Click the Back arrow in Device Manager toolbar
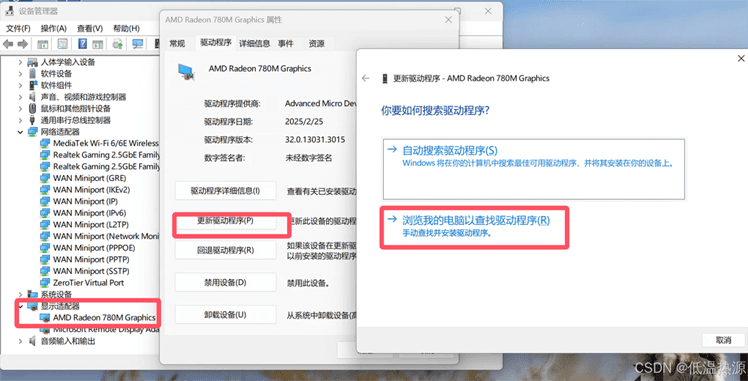Screen dimensions: 748x381 click(8, 44)
